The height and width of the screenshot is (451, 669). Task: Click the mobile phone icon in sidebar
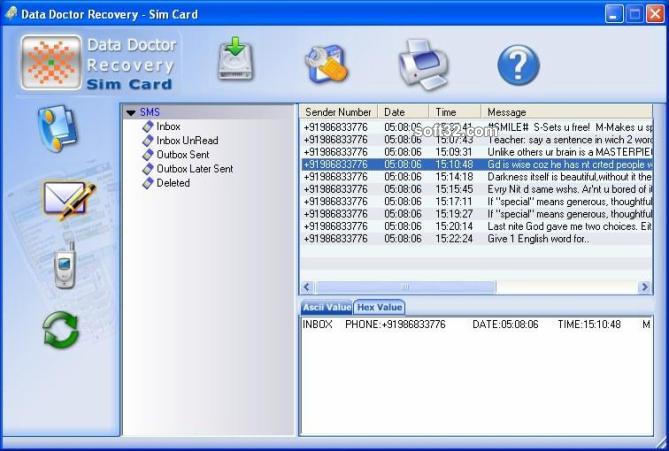64,265
